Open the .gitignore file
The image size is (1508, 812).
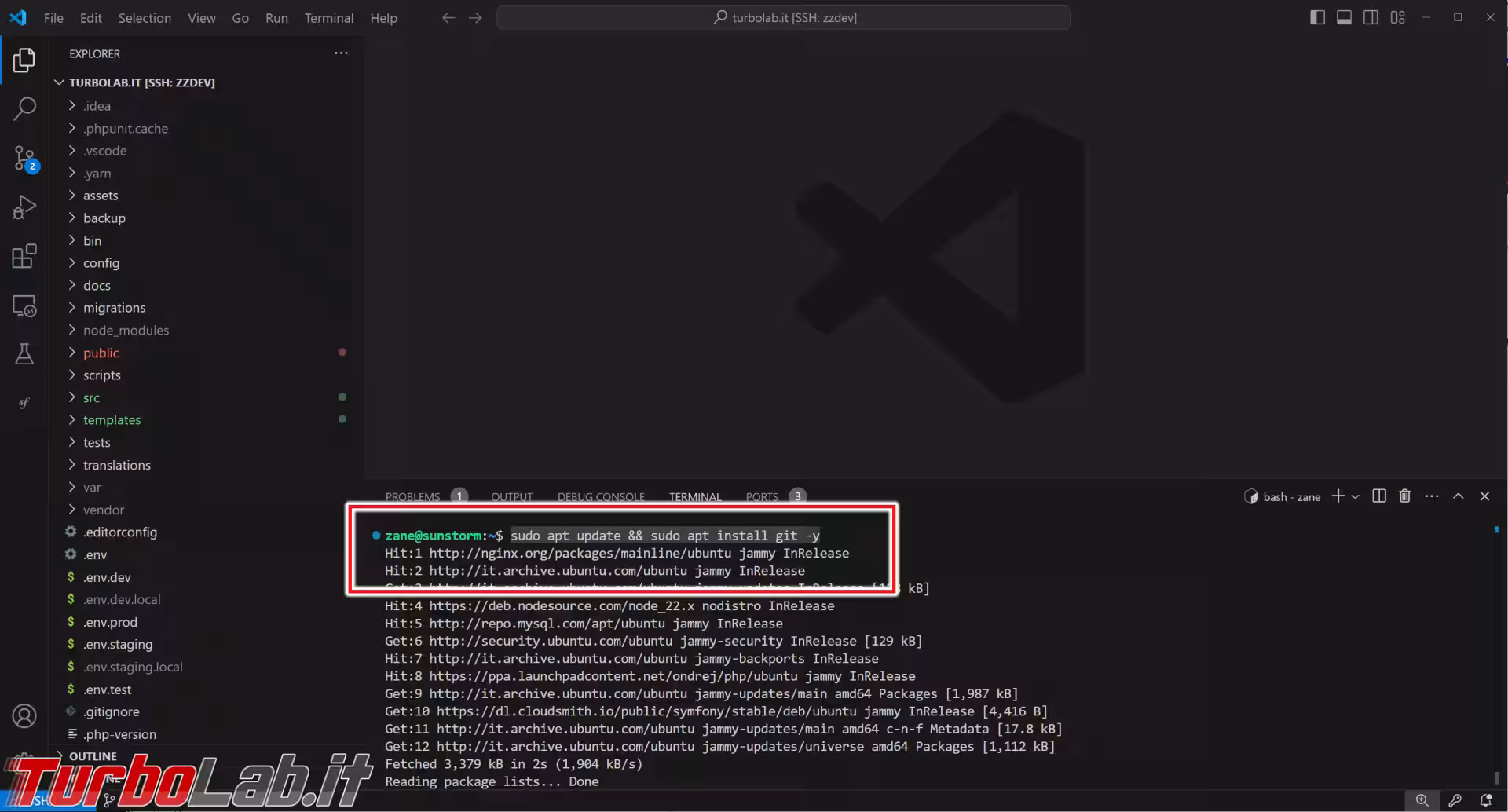coord(112,712)
